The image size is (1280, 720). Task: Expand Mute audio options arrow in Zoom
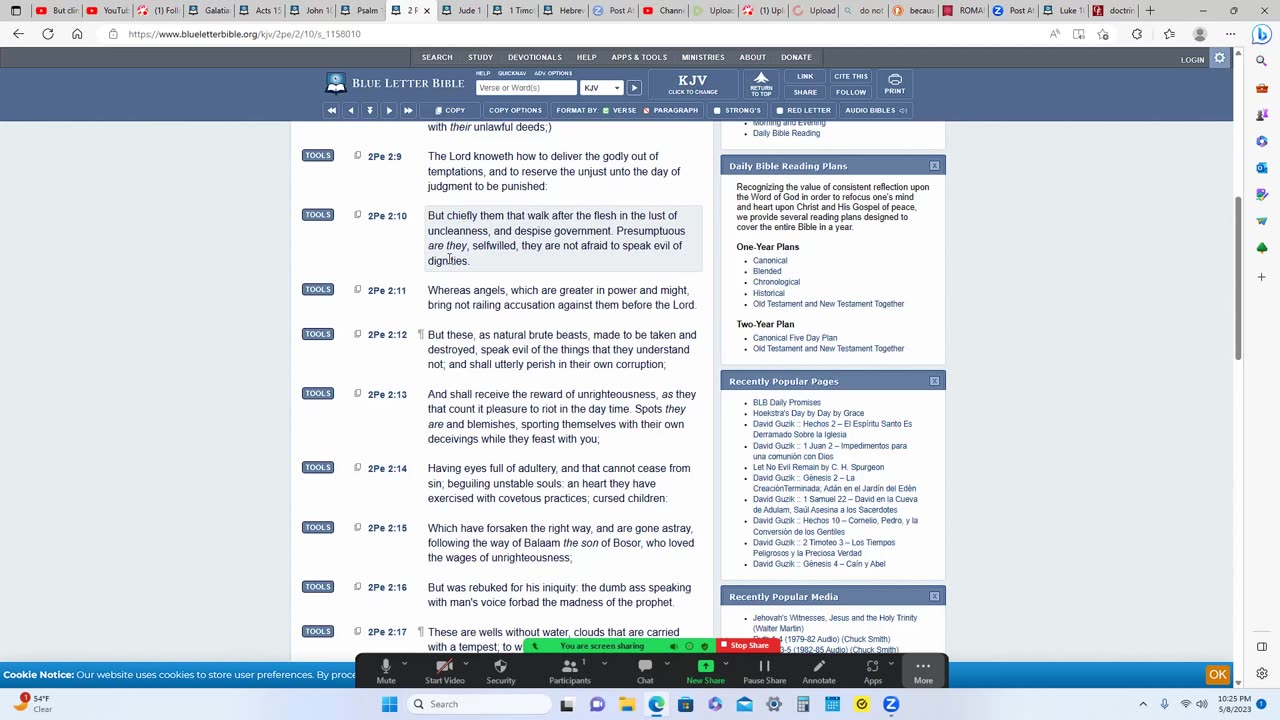404,664
